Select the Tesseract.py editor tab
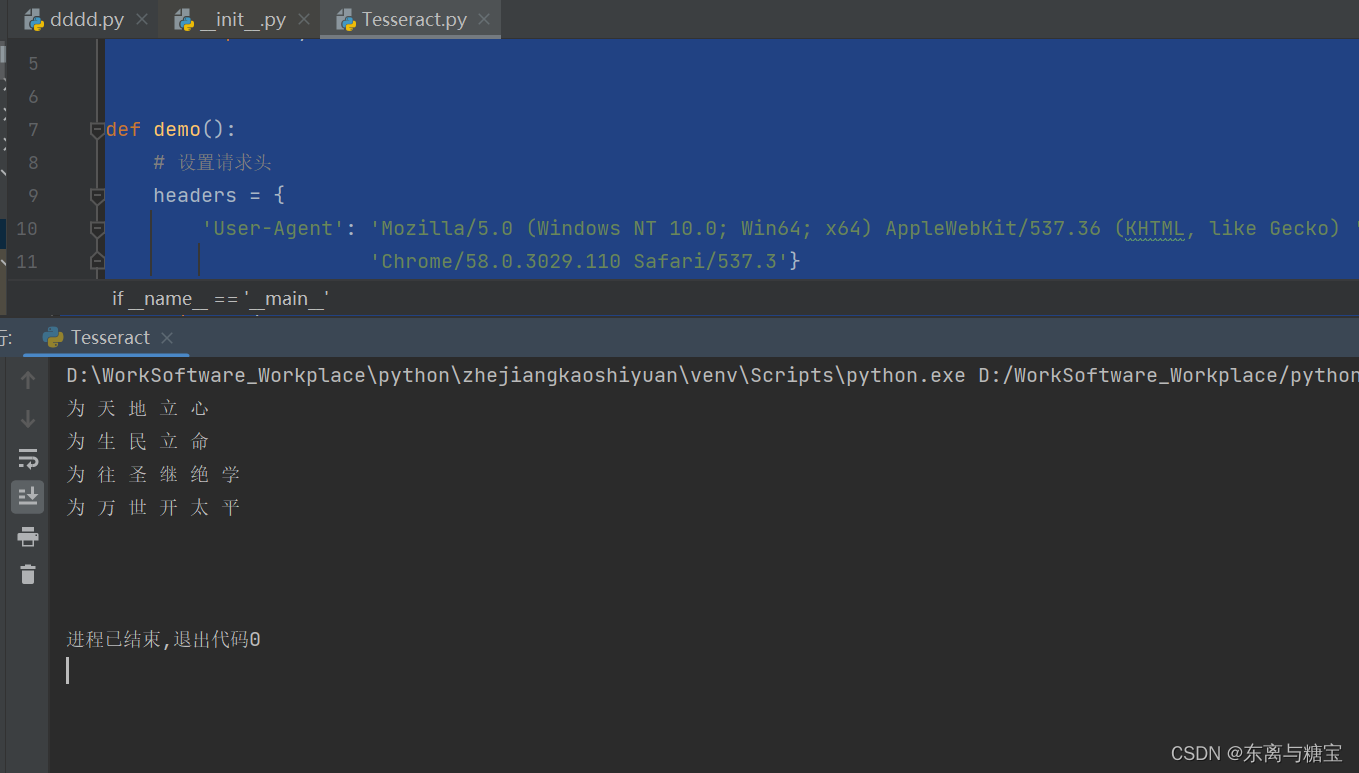The height and width of the screenshot is (773, 1359). coord(401,20)
